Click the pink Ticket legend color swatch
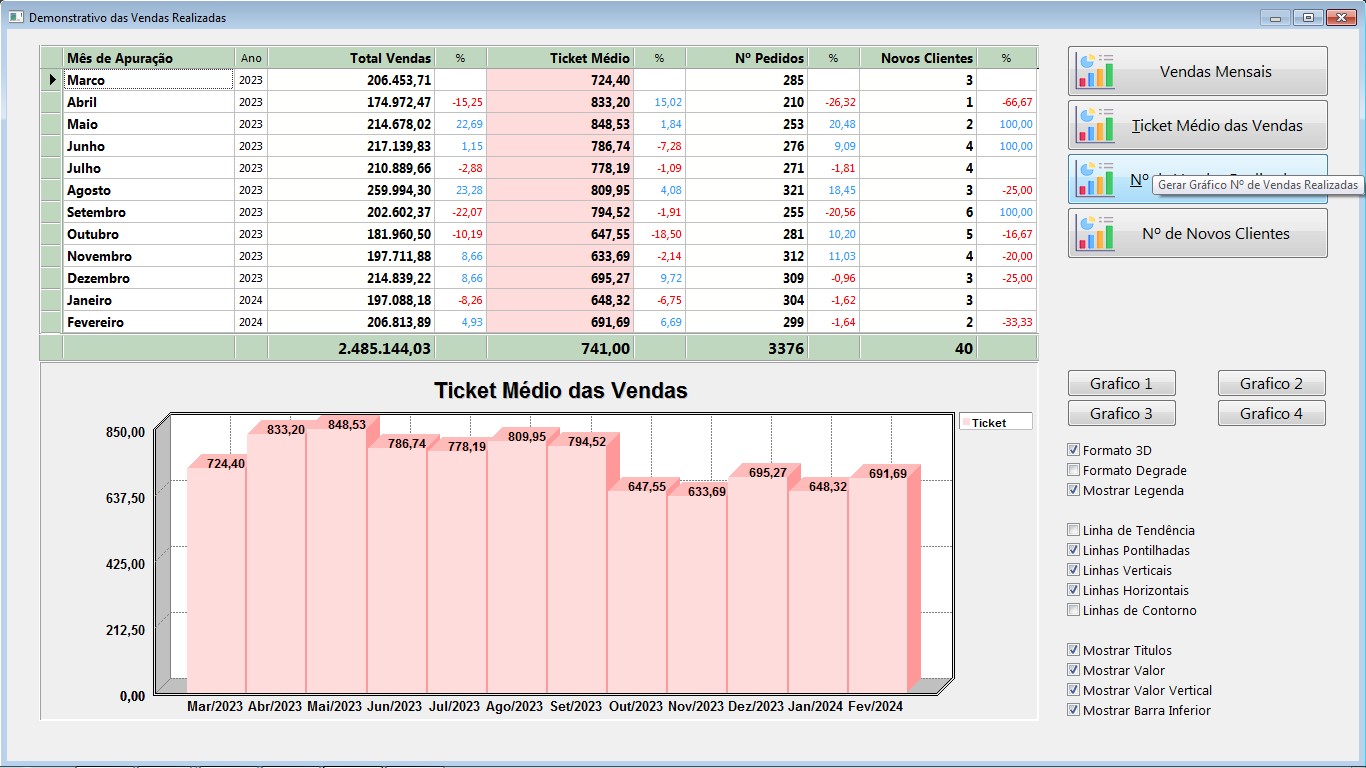The height and width of the screenshot is (768, 1366). point(966,423)
